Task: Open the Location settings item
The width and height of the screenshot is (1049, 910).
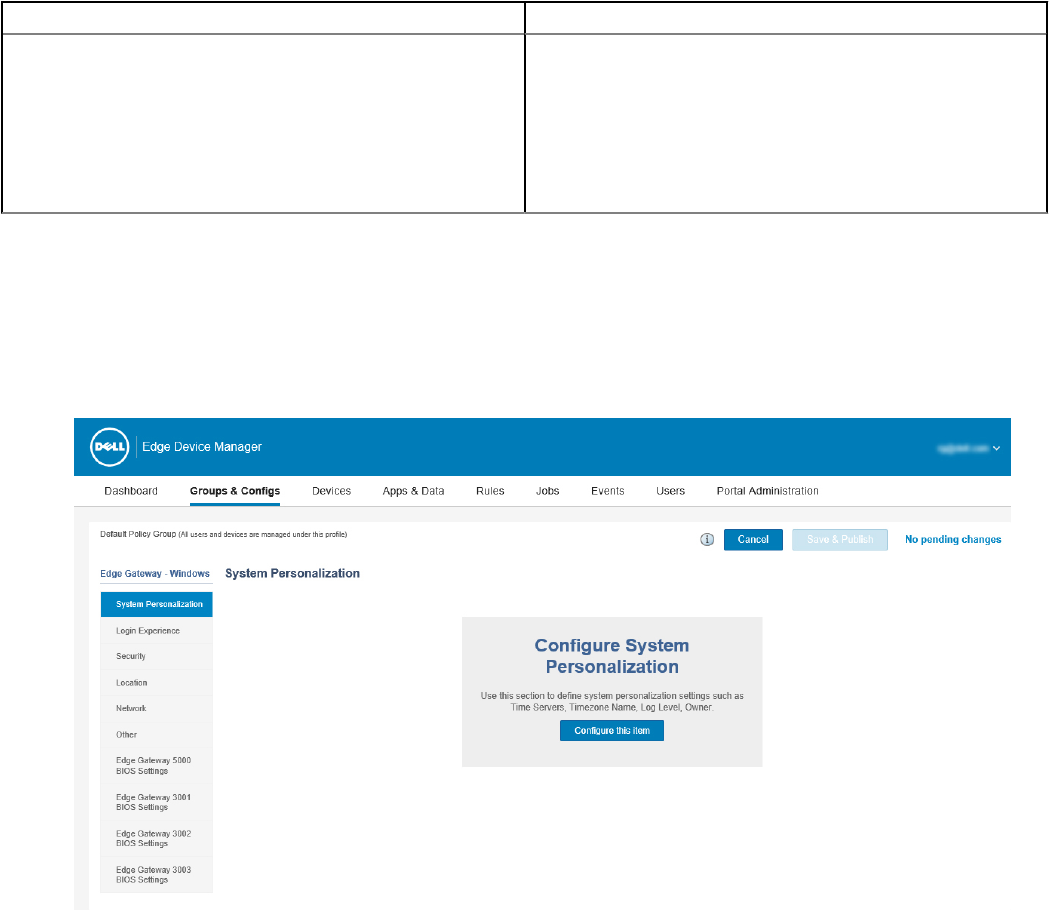Action: pyautogui.click(x=157, y=683)
